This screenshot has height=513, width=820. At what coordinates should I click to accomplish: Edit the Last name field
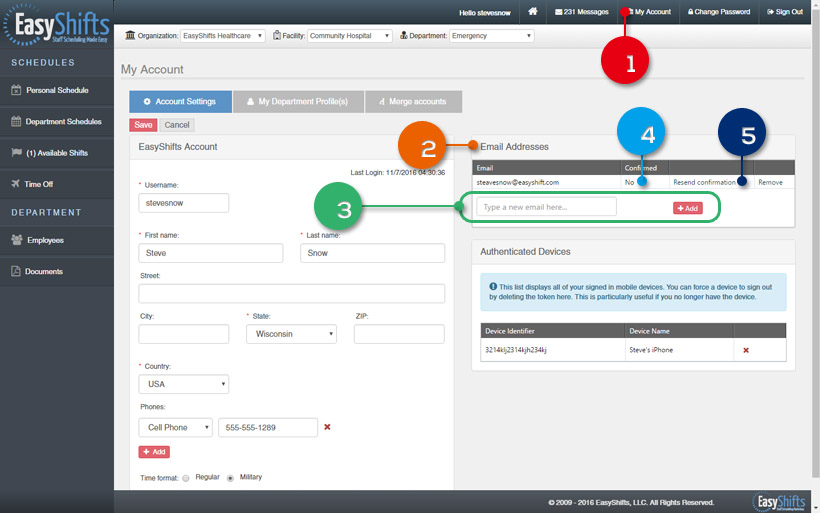372,253
